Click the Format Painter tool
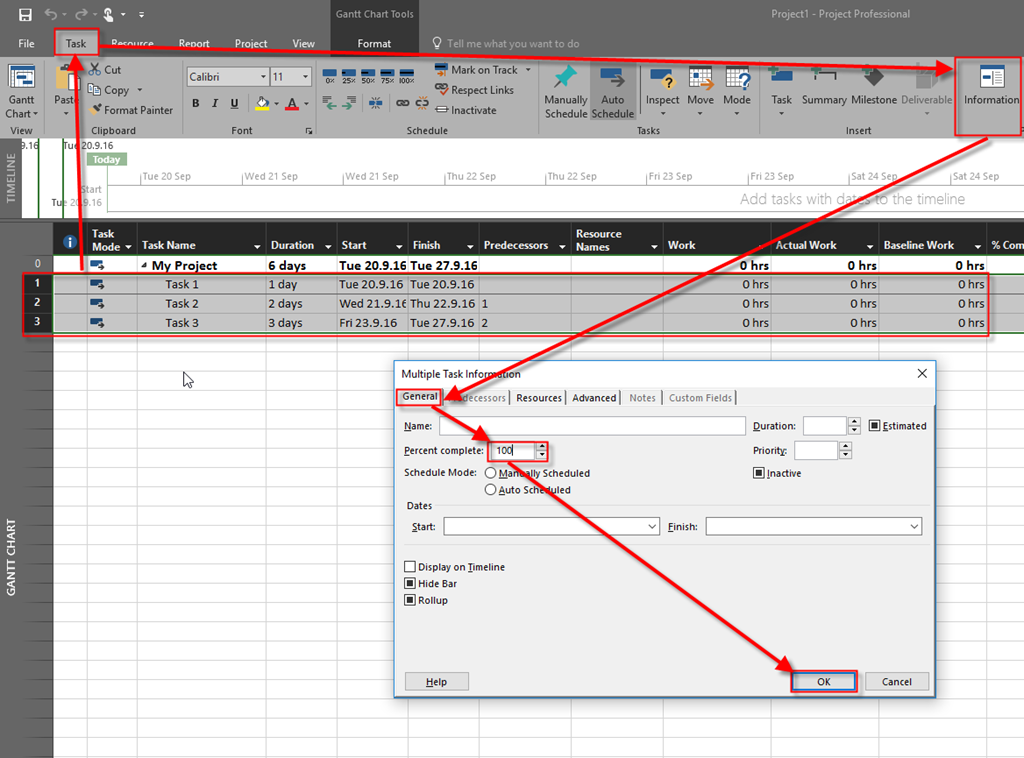Viewport: 1024px width, 758px height. pyautogui.click(x=131, y=110)
